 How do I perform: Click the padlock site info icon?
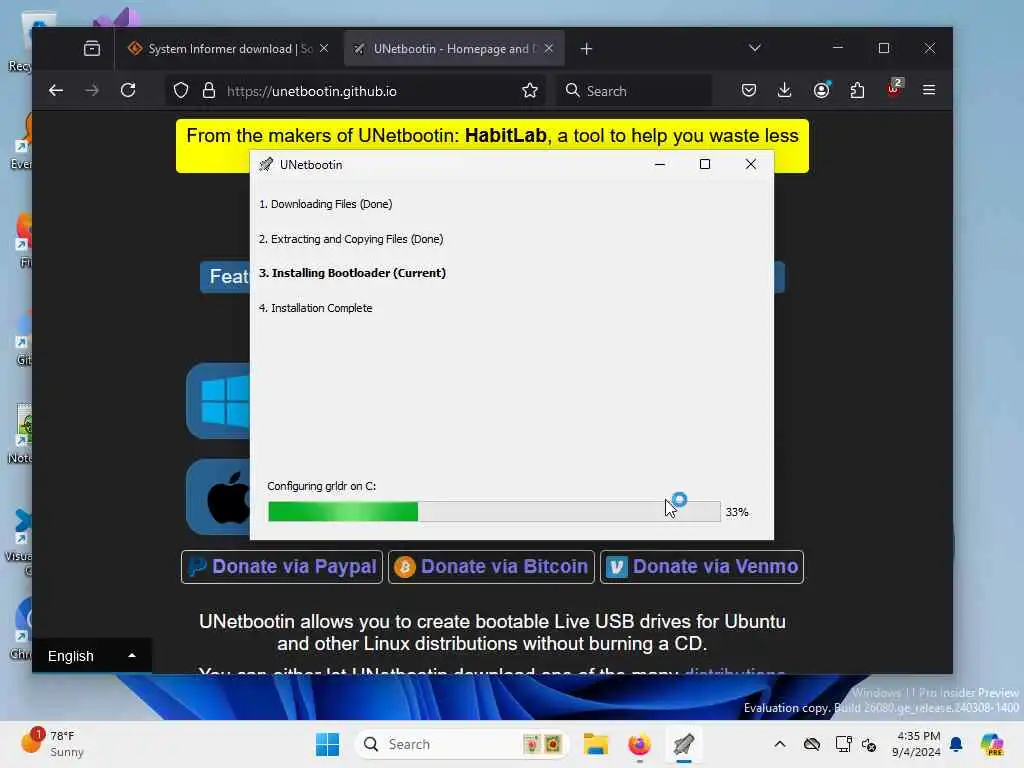click(x=209, y=91)
